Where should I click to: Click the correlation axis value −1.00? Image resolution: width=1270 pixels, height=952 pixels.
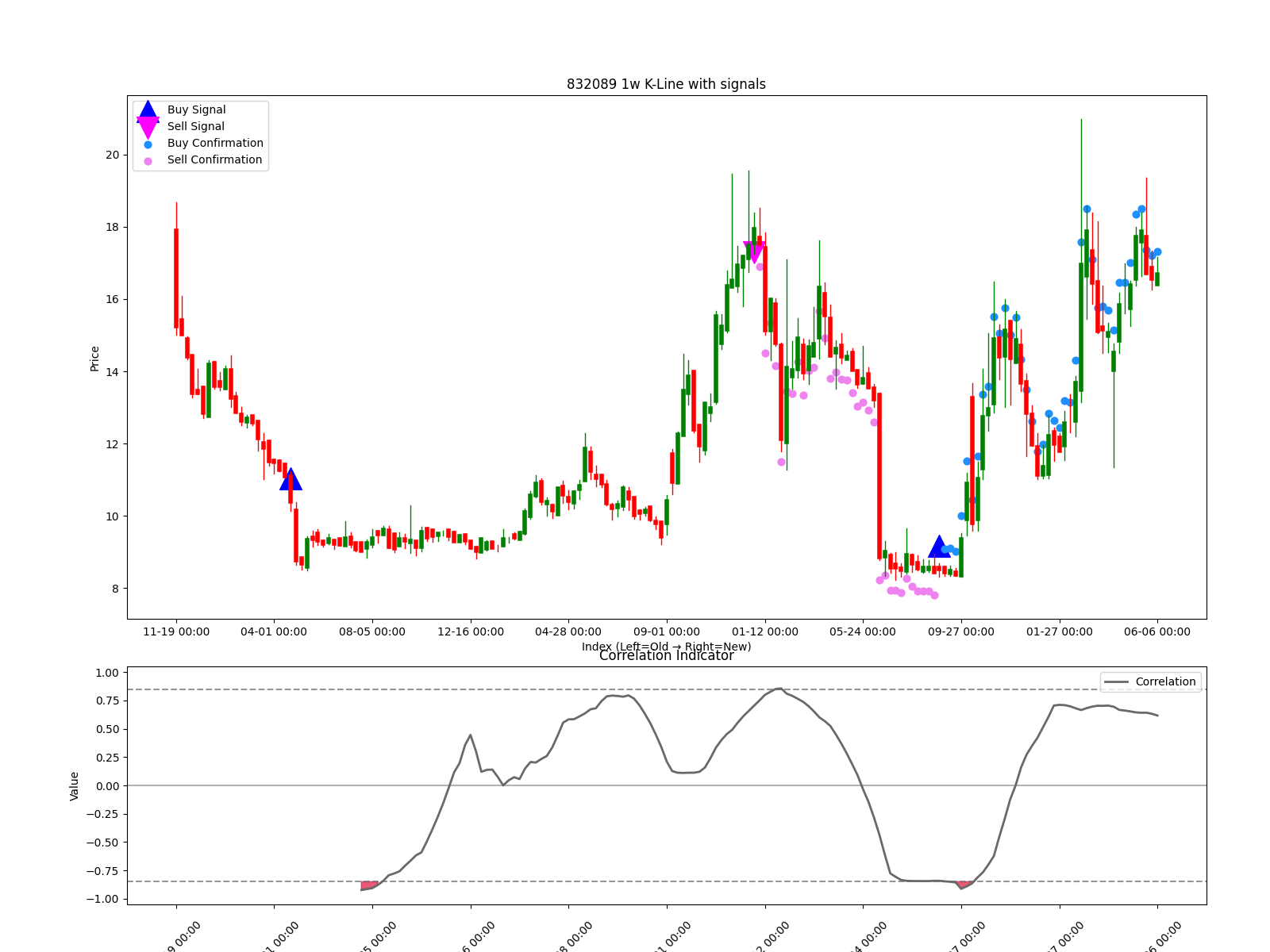click(x=102, y=900)
